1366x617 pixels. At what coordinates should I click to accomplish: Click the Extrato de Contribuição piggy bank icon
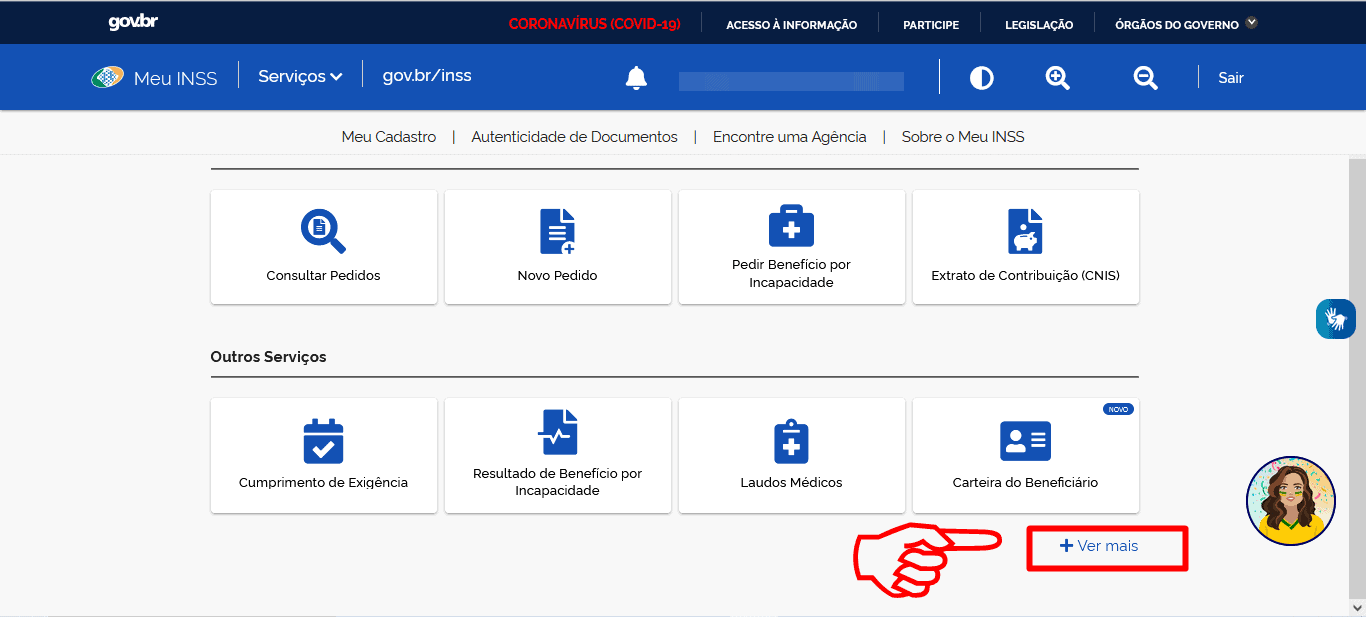[1025, 231]
